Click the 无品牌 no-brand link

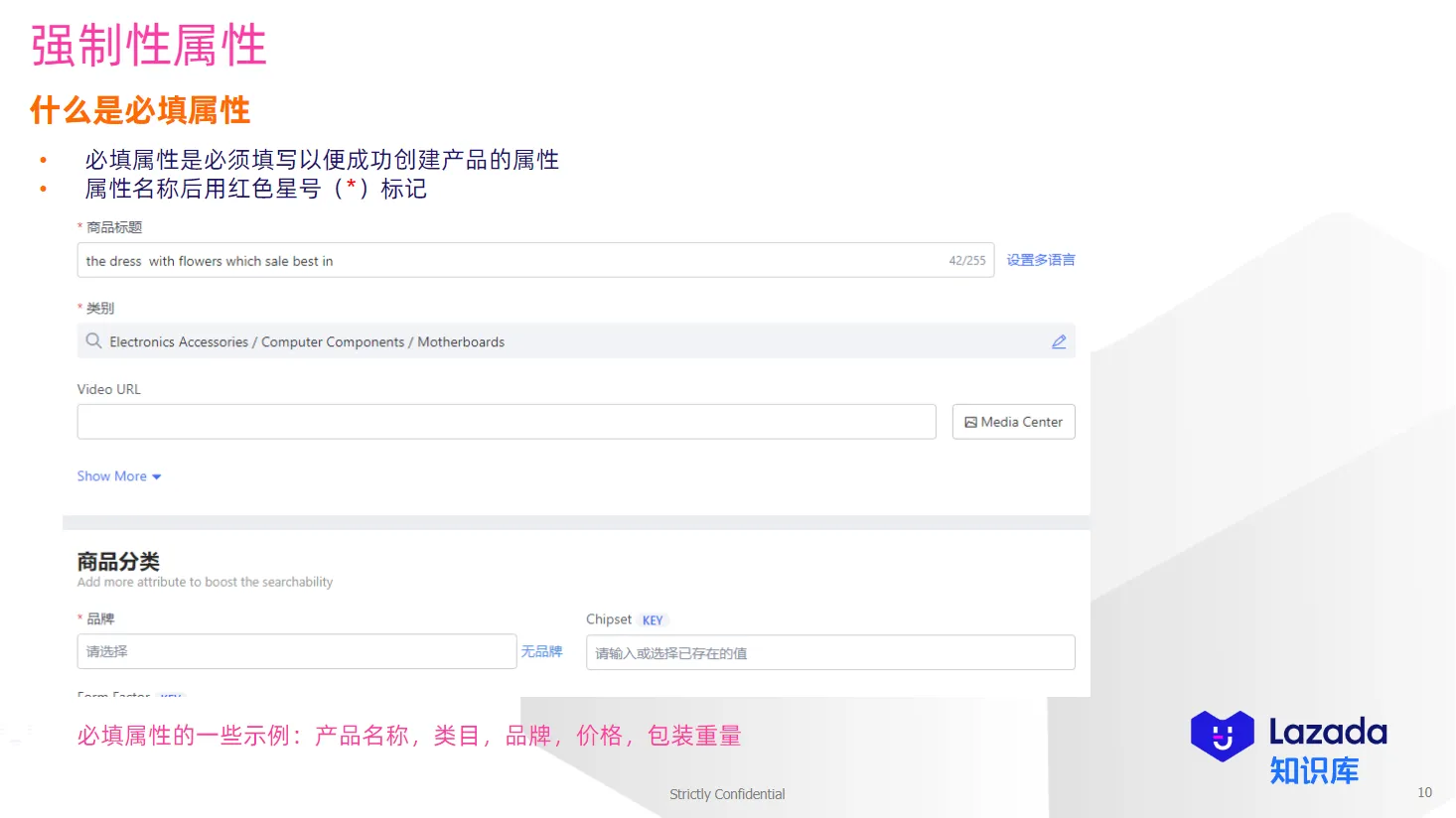pos(542,651)
